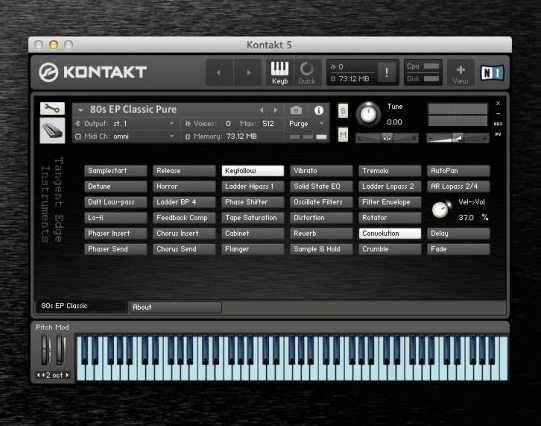Click the Pitch wheel
This screenshot has height=426, width=541.
[x=45, y=350]
